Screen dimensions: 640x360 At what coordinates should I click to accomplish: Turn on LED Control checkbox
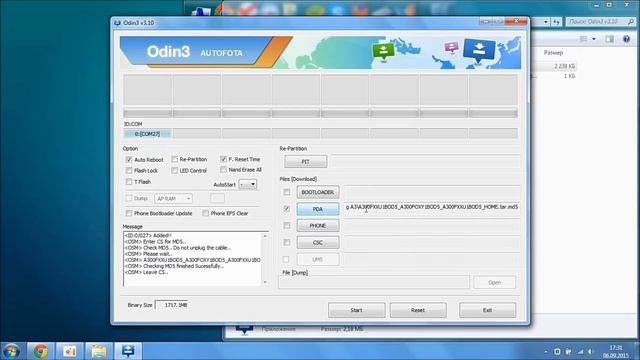pos(175,170)
